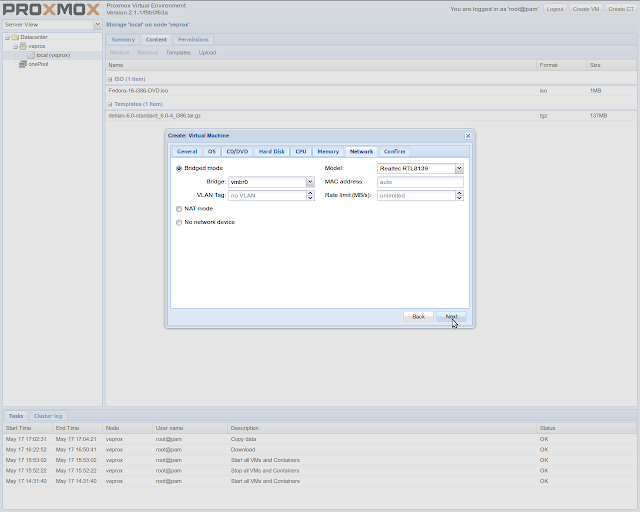Switch to the CD/DVD wizard tab
Screen dimensions: 640x512
pyautogui.click(x=237, y=151)
